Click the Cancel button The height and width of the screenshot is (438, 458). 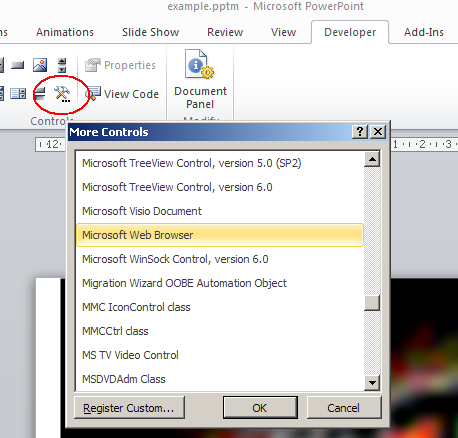[x=344, y=408]
